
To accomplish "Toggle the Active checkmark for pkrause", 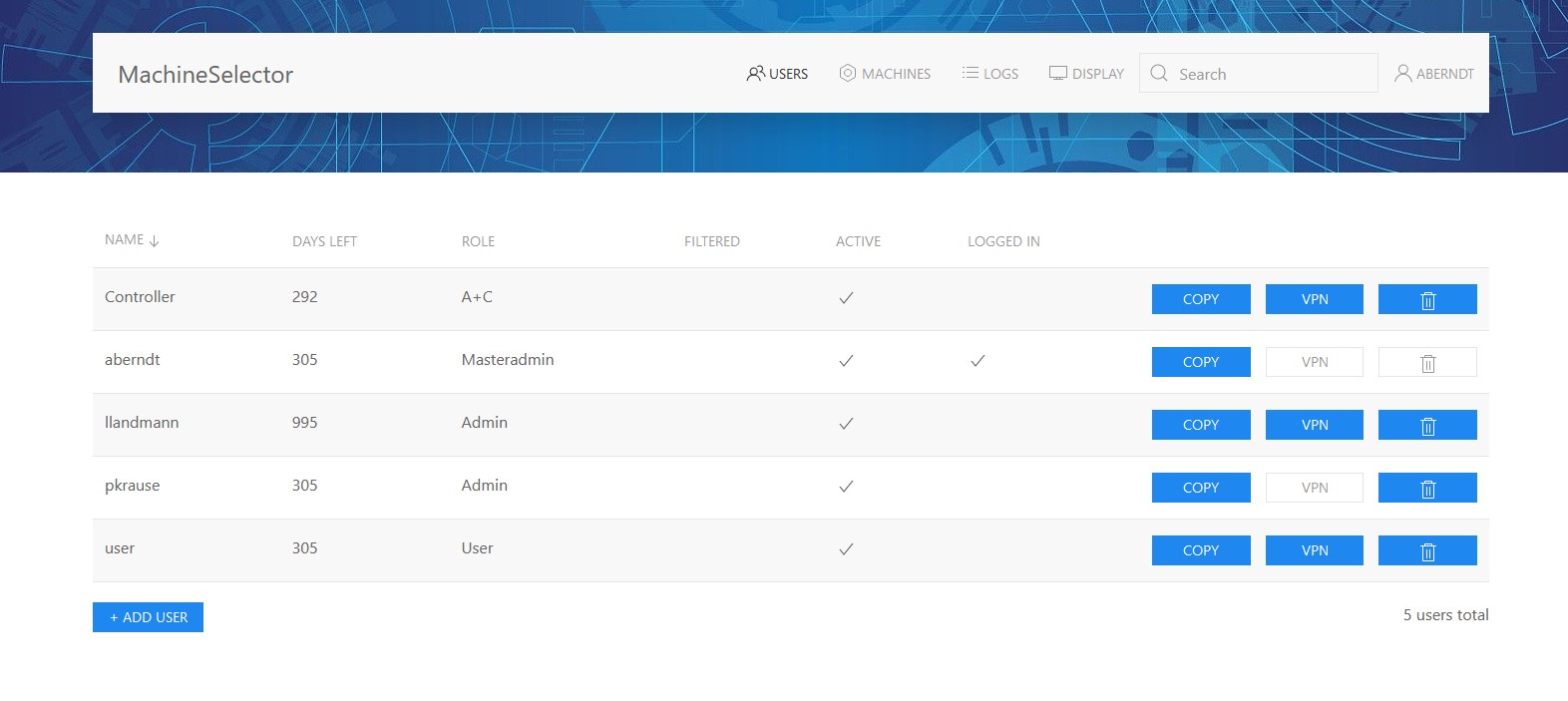I will tap(846, 487).
